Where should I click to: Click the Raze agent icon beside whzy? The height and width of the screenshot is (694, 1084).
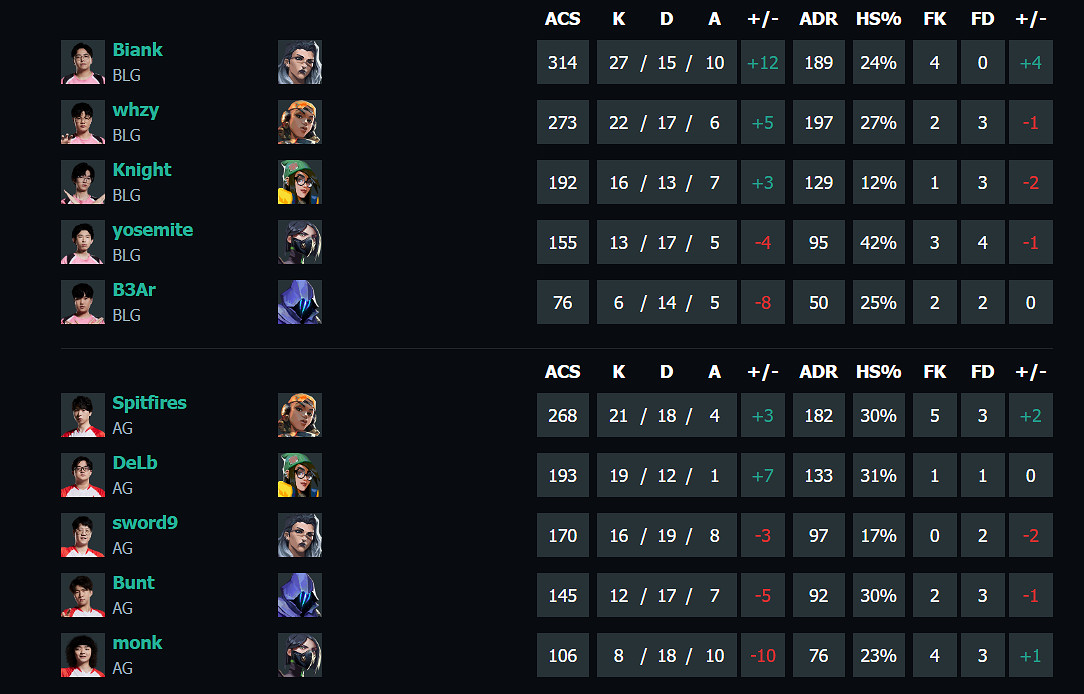point(299,122)
